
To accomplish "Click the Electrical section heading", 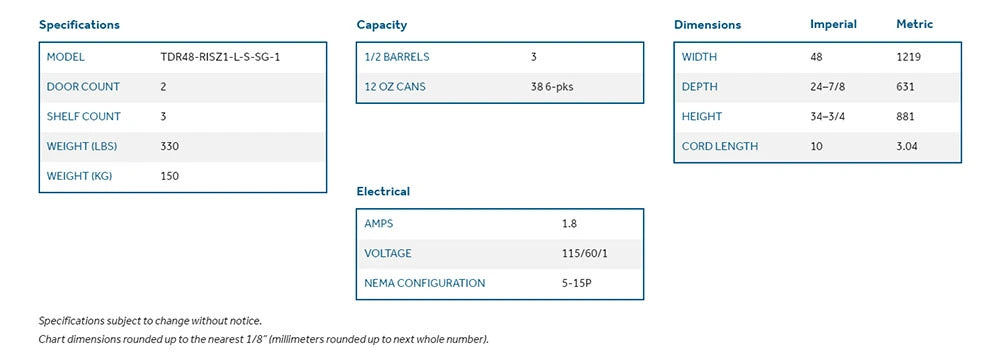I will tap(383, 191).
